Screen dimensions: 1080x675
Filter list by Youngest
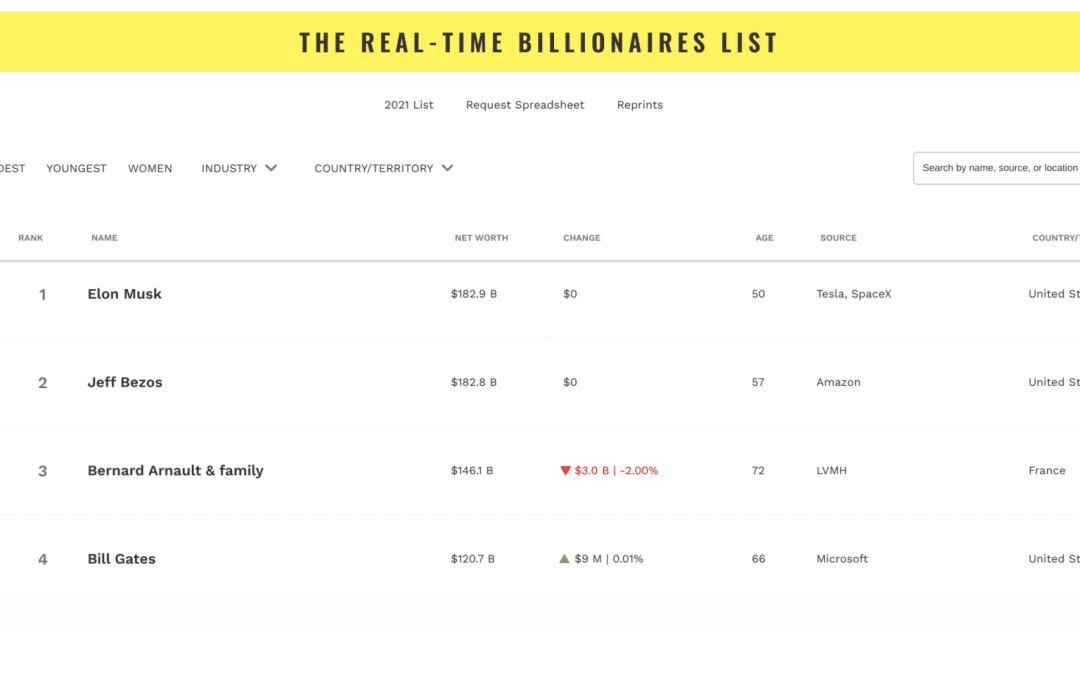[76, 168]
